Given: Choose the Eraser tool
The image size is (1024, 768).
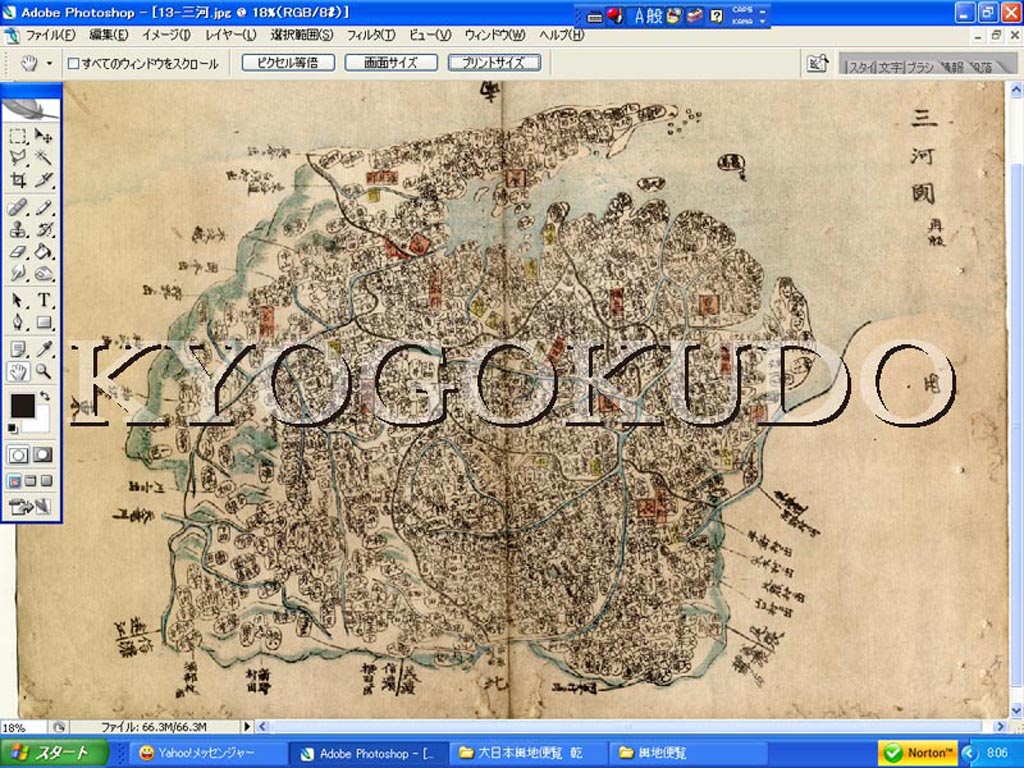Looking at the screenshot, I should pos(18,251).
